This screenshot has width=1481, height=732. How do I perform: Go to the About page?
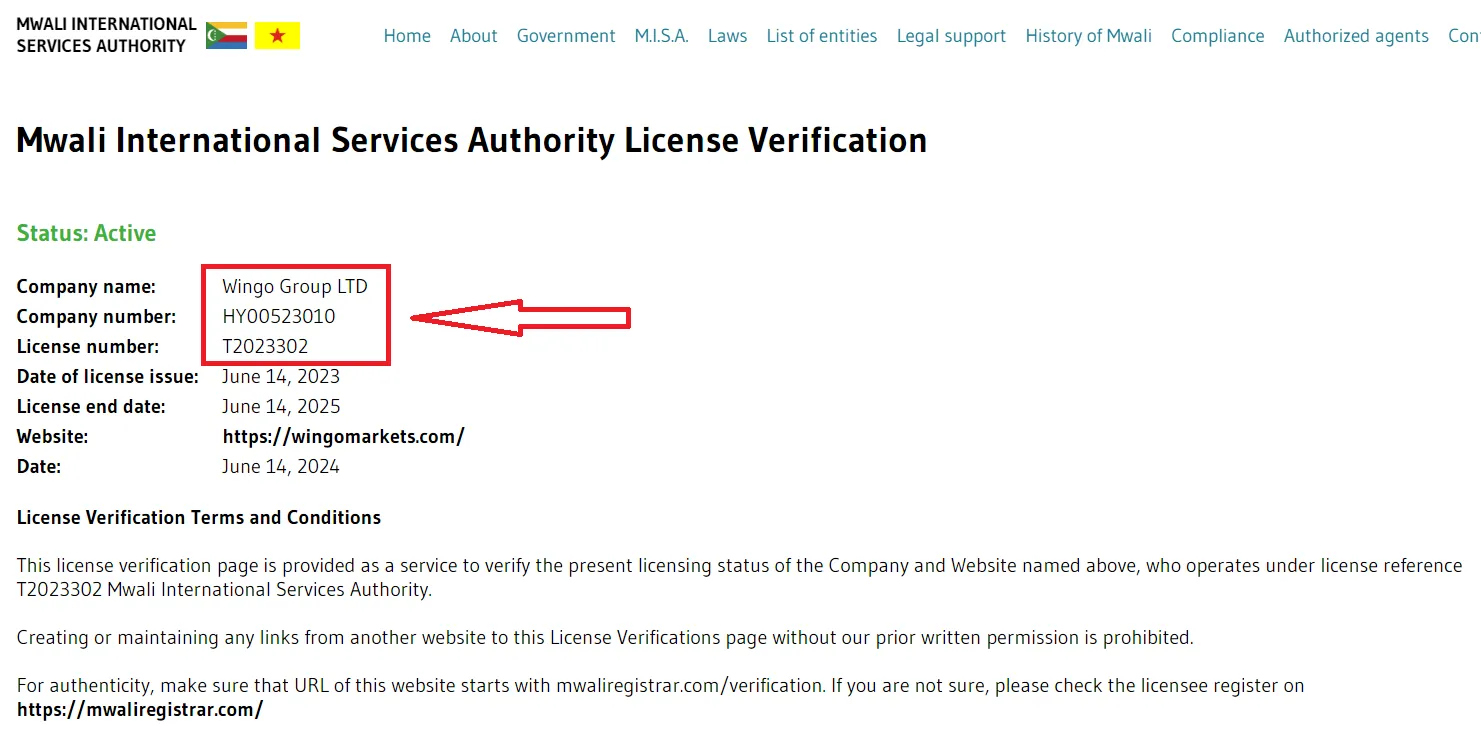473,36
